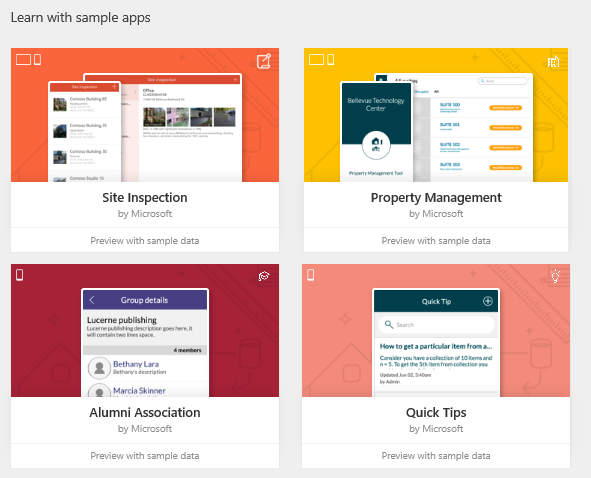Click the tablet layout icon on Property Management
Viewport: 591px width, 478px height.
[x=316, y=60]
